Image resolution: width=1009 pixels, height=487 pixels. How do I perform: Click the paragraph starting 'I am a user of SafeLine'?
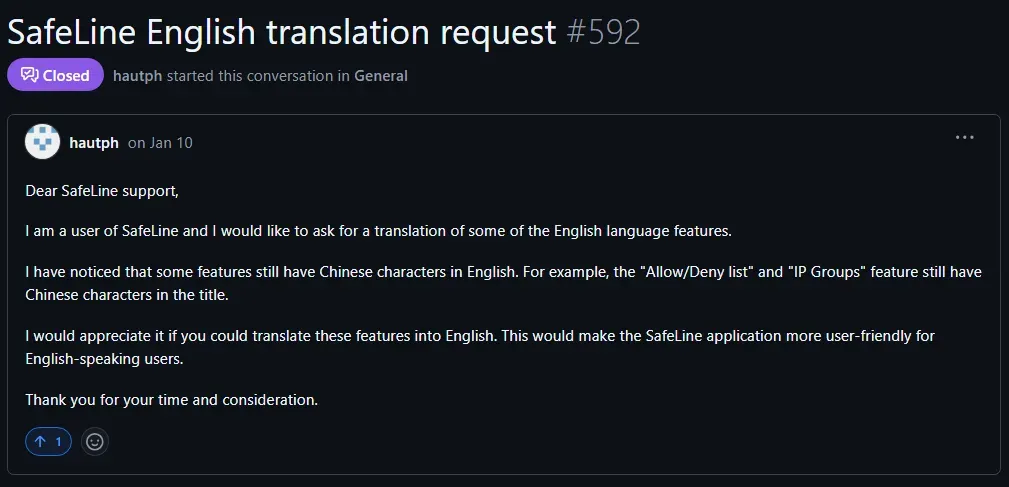click(x=378, y=232)
